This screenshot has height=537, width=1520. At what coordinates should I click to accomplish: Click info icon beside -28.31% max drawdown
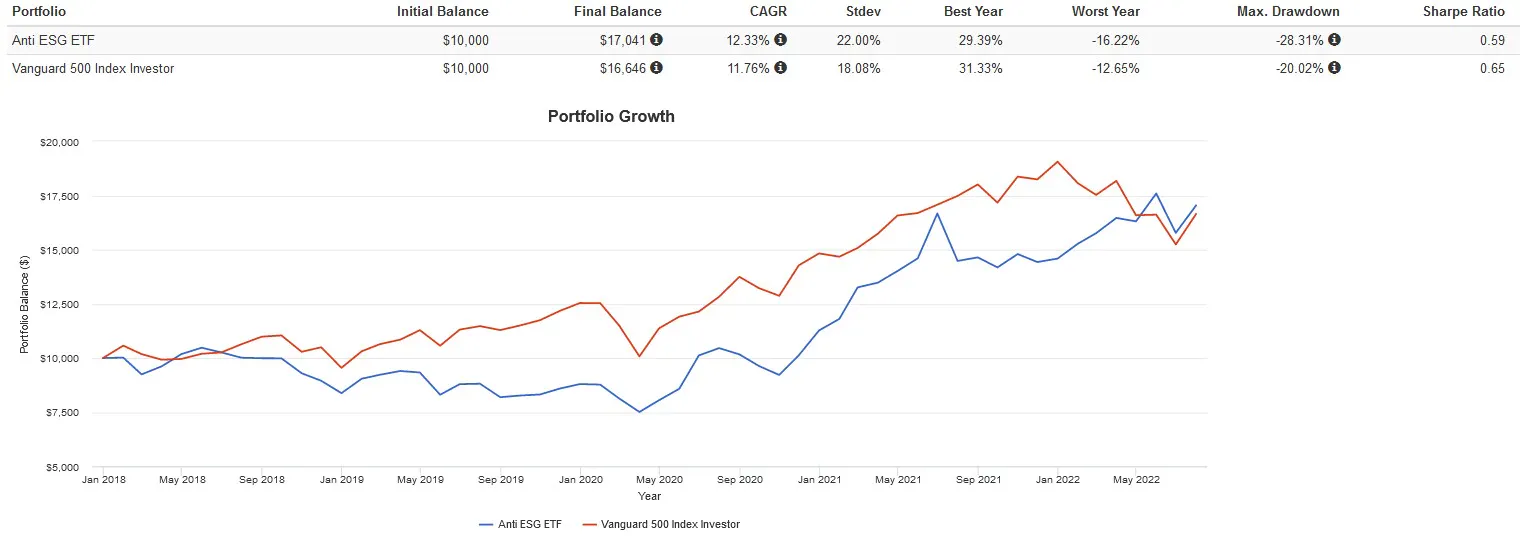(x=1334, y=40)
